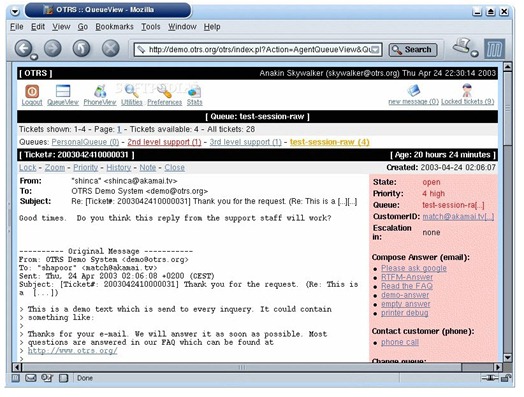Open the Help menu
The image size is (524, 397).
(x=212, y=27)
